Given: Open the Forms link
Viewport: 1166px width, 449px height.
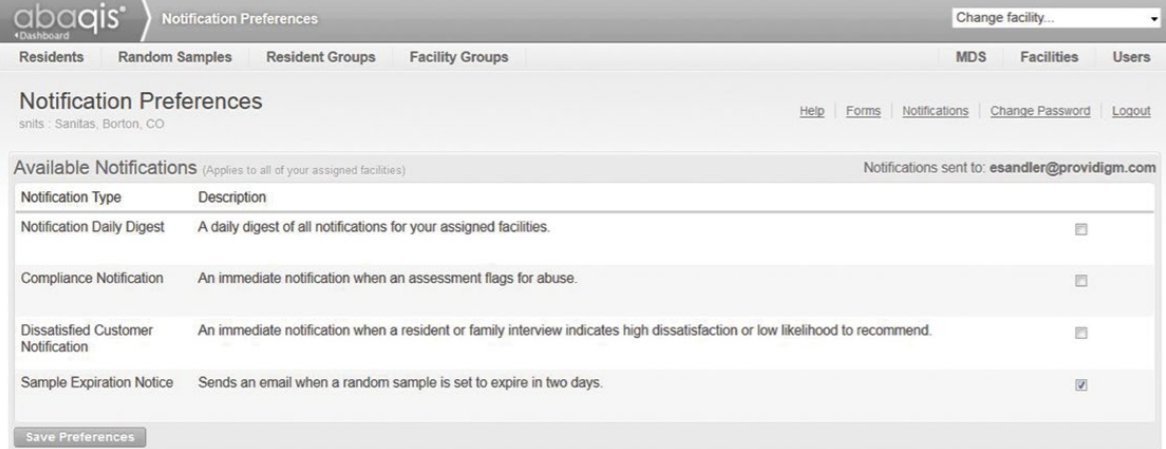Looking at the screenshot, I should point(862,111).
